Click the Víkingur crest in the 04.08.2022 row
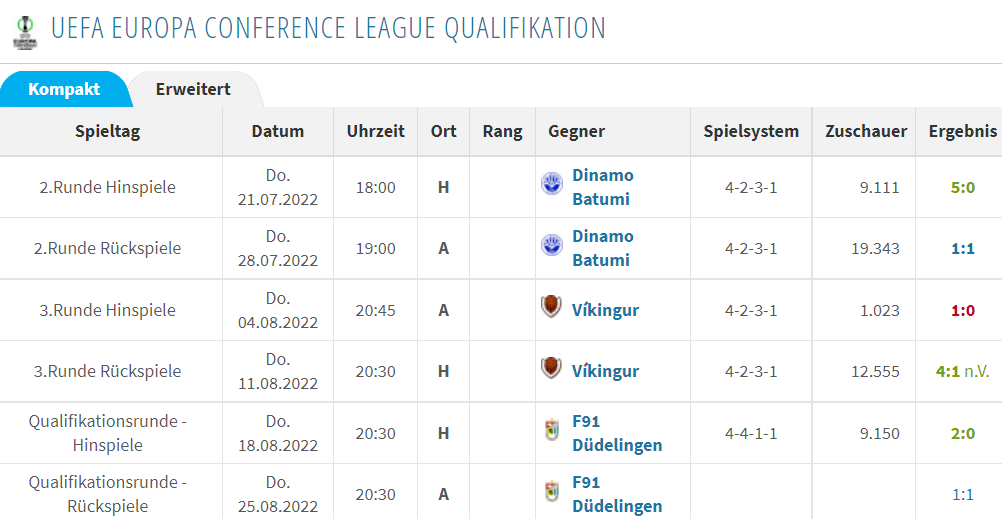 (551, 307)
